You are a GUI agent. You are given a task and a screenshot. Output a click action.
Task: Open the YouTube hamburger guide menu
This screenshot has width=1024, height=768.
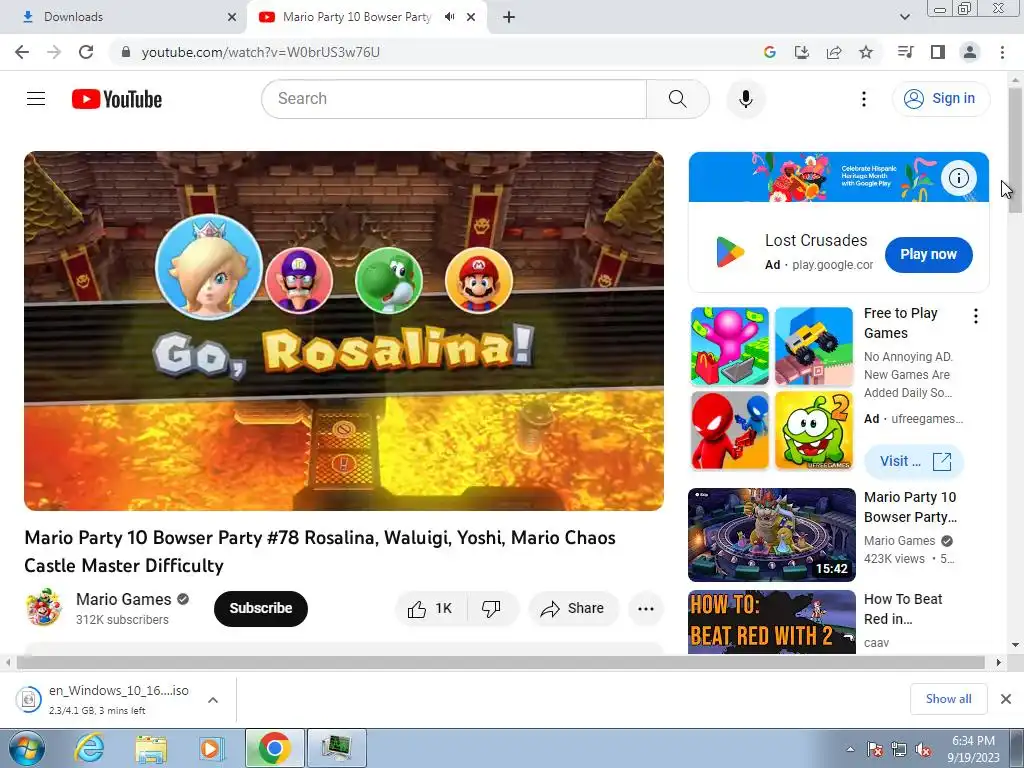(36, 99)
